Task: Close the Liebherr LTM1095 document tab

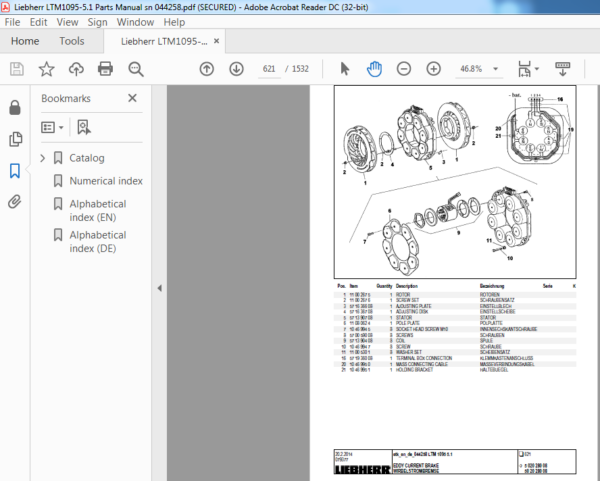Action: tap(217, 41)
